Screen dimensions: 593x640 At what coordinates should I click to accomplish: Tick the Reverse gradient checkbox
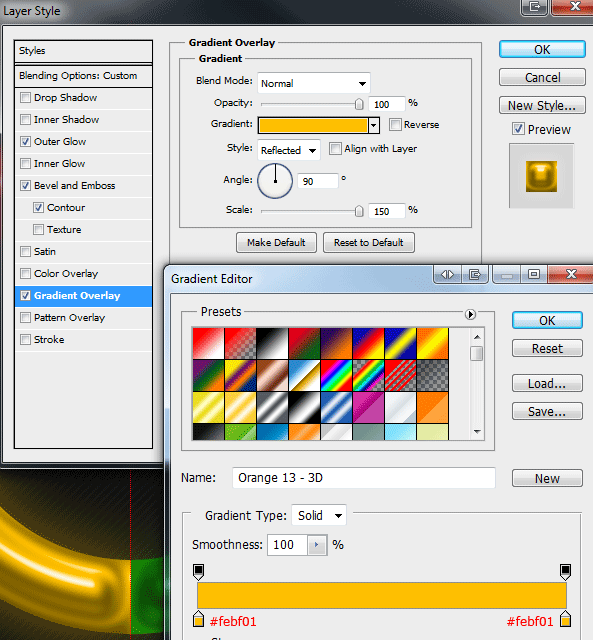point(395,124)
